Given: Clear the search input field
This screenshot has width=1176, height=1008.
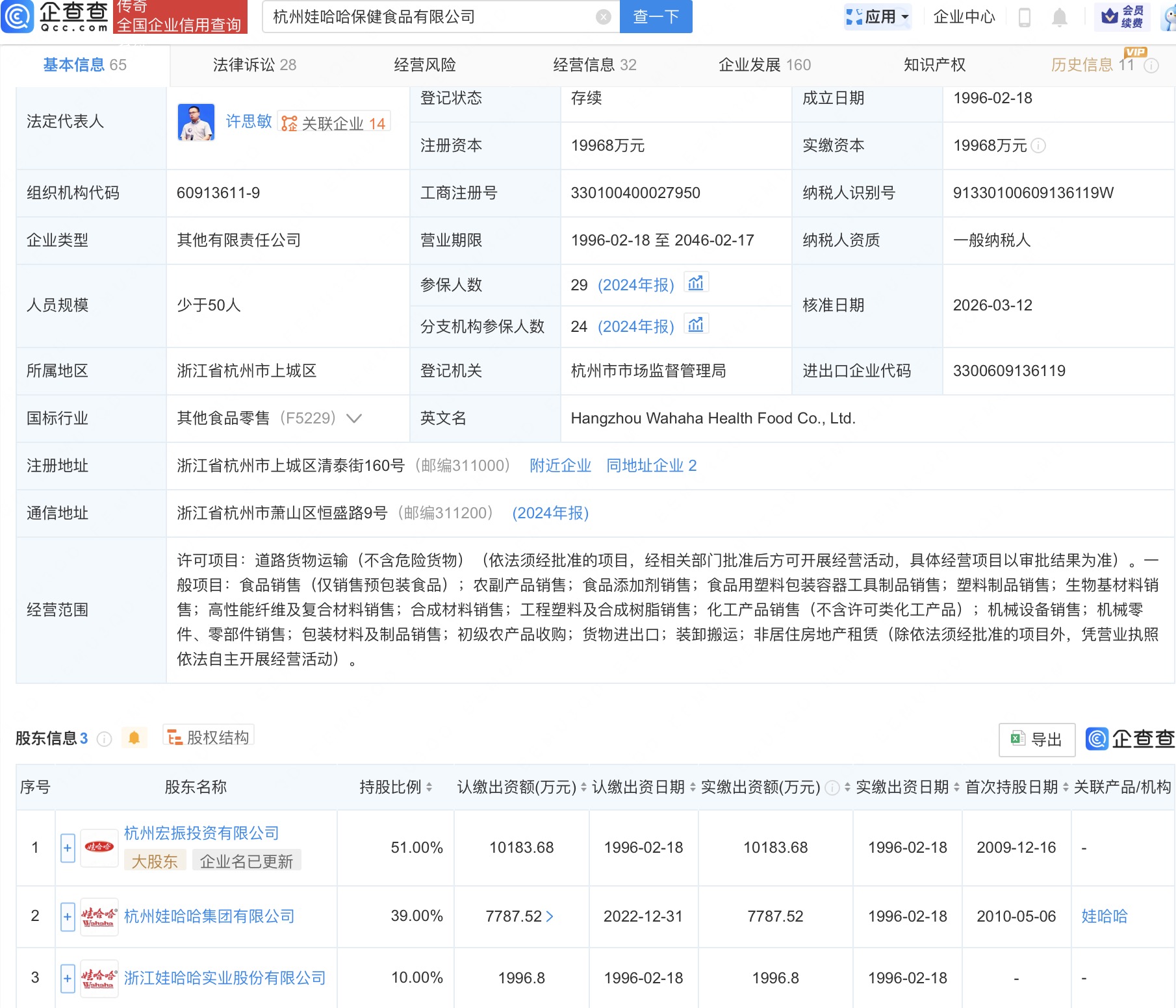Looking at the screenshot, I should tap(602, 18).
